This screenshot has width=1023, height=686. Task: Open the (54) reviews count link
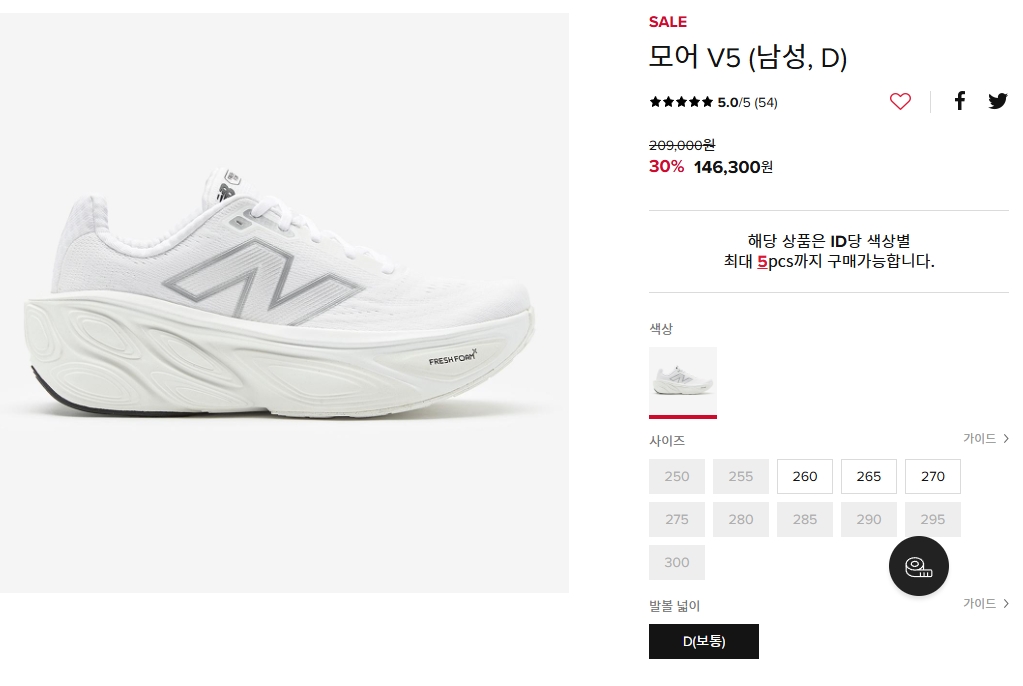[x=766, y=102]
